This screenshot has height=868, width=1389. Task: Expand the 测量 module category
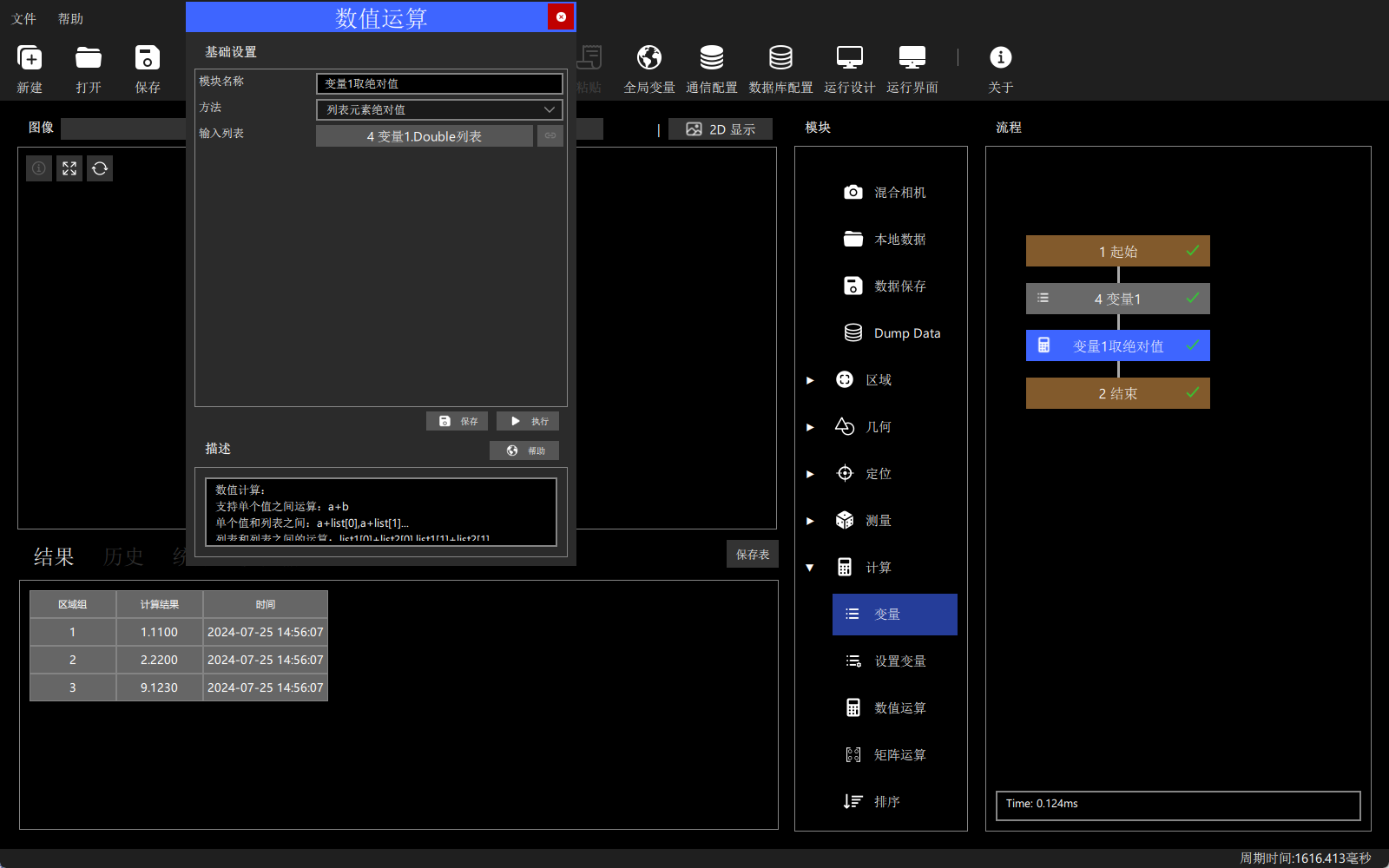(x=810, y=521)
